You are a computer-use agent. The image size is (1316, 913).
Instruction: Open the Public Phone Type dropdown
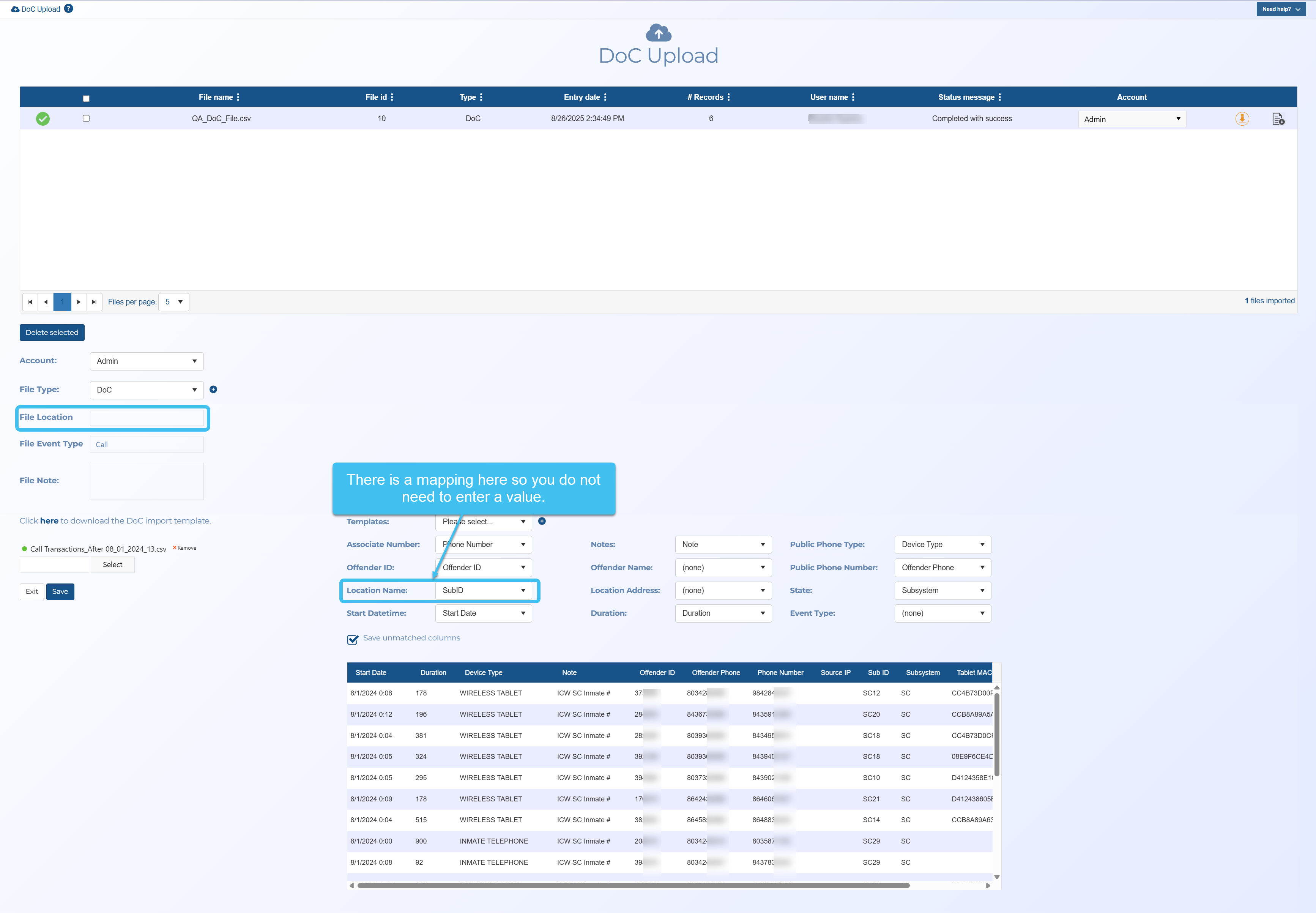[942, 545]
